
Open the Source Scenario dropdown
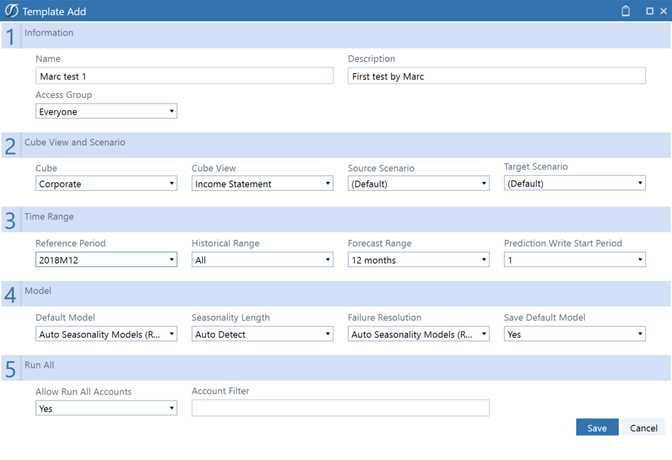pyautogui.click(x=418, y=183)
